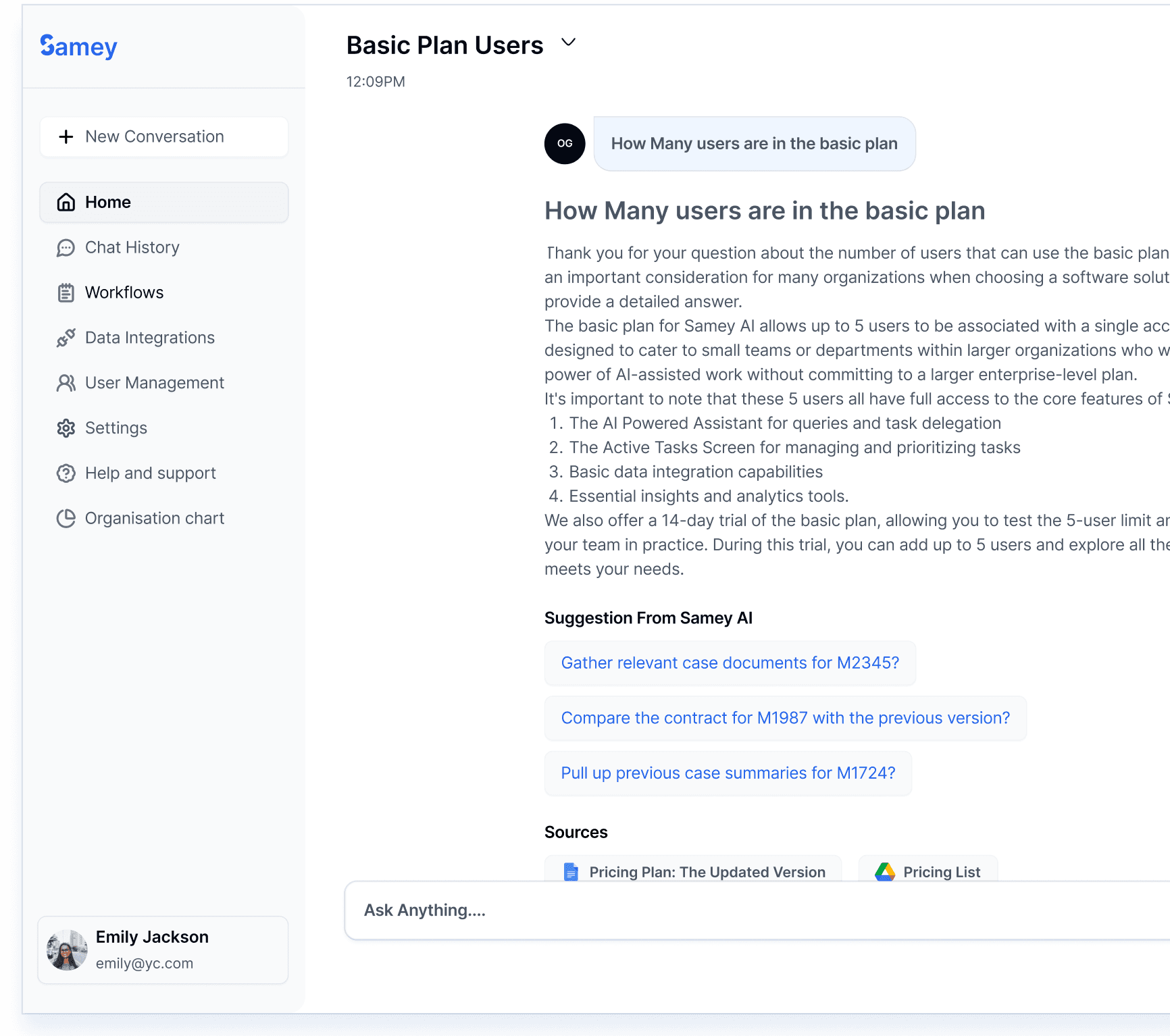Select suggestion to compare contract for M1987
Viewport: 1170px width, 1036px height.
[786, 719]
